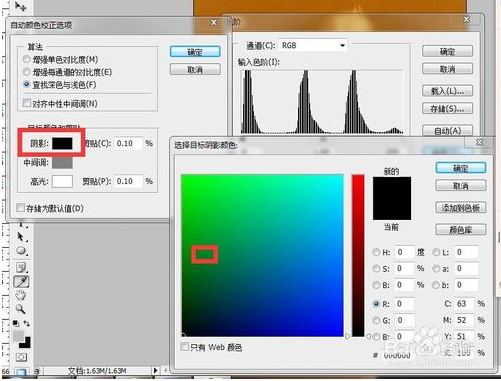501x381 pixels.
Task: Edit the C cyan percentage field
Action: coord(464,304)
